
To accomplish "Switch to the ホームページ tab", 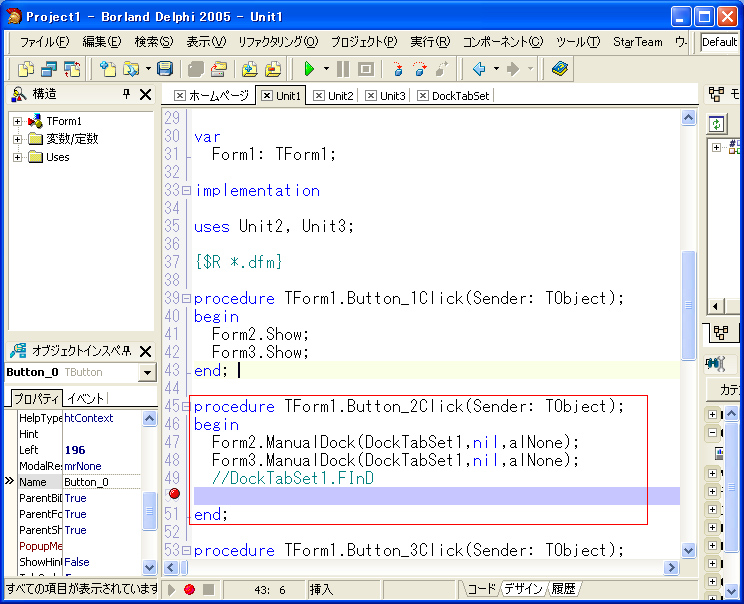I will [x=212, y=96].
